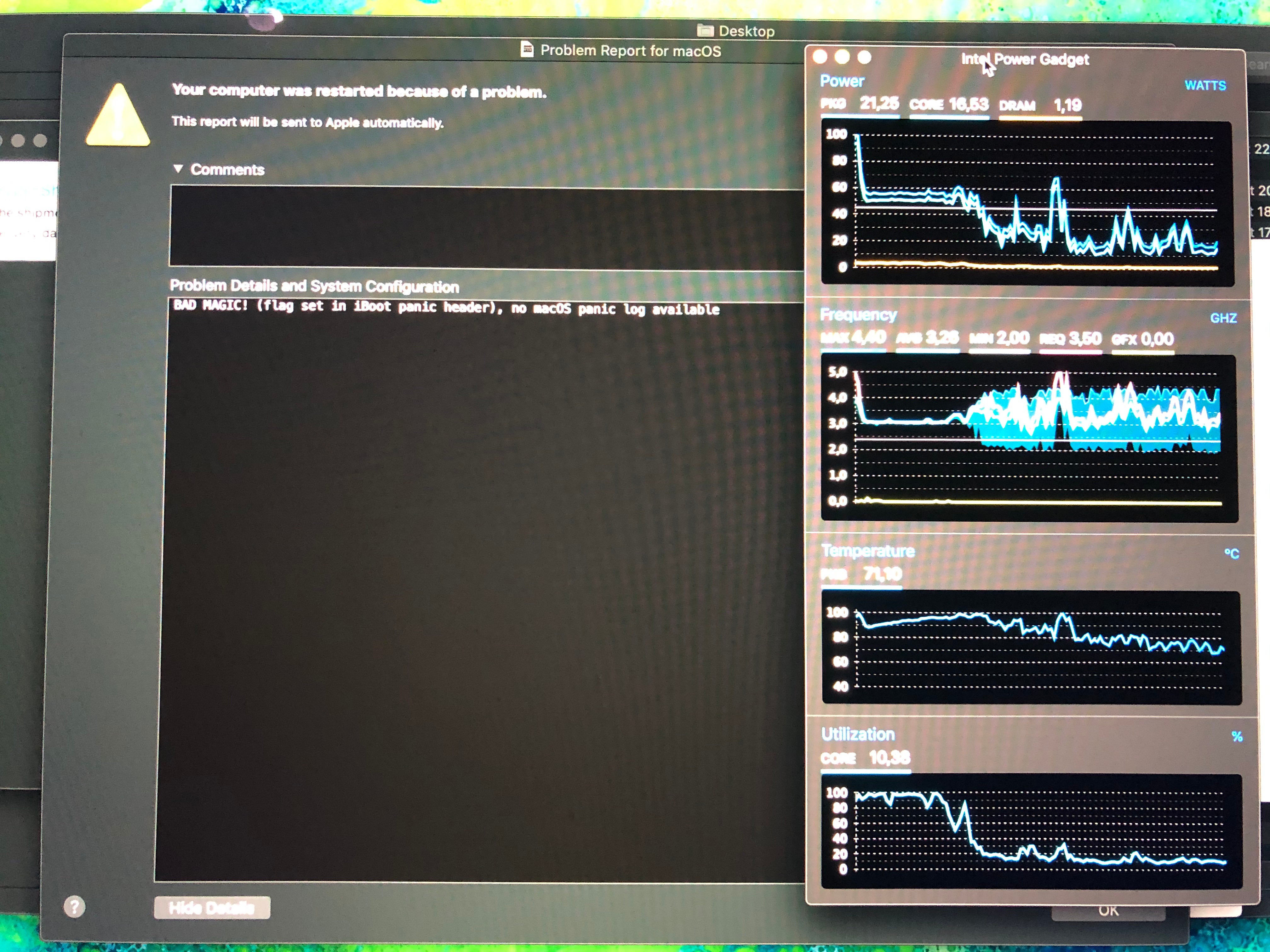Select the Temperature section heading
1270x952 pixels.
[x=867, y=551]
